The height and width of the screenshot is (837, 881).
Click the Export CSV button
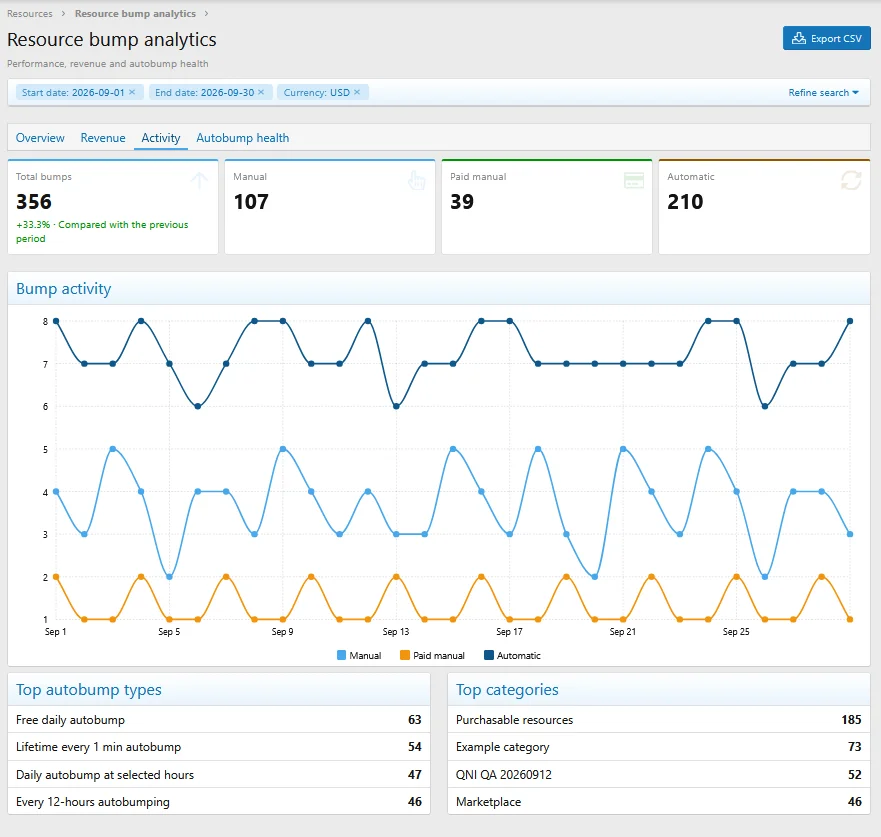[826, 38]
